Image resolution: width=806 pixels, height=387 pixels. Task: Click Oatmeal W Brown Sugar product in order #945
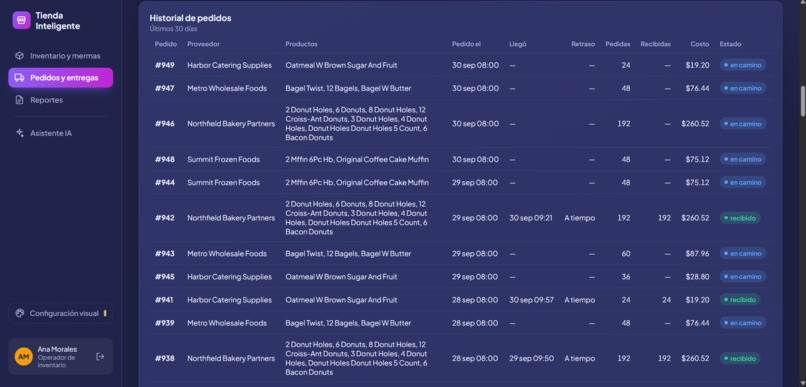pos(341,277)
